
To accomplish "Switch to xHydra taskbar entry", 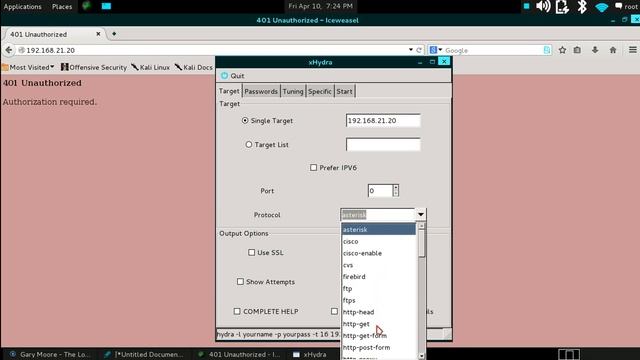I will 309,354.
